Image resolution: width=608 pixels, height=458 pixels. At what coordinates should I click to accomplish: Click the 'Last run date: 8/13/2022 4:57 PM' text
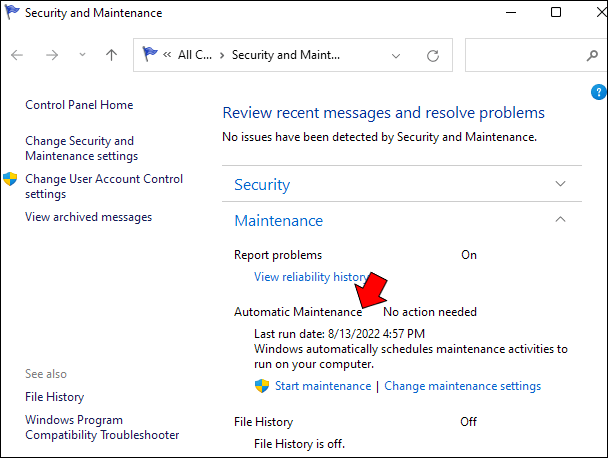pos(339,334)
